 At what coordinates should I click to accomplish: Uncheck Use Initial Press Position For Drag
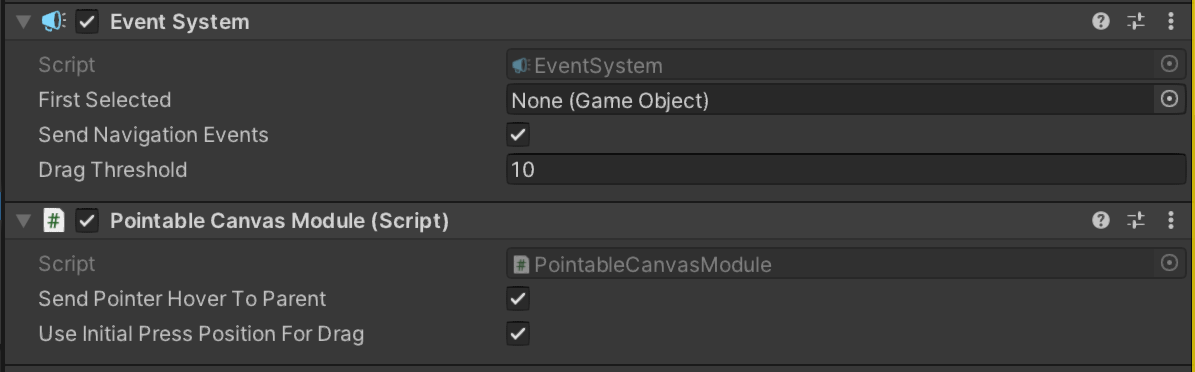pyautogui.click(x=518, y=333)
